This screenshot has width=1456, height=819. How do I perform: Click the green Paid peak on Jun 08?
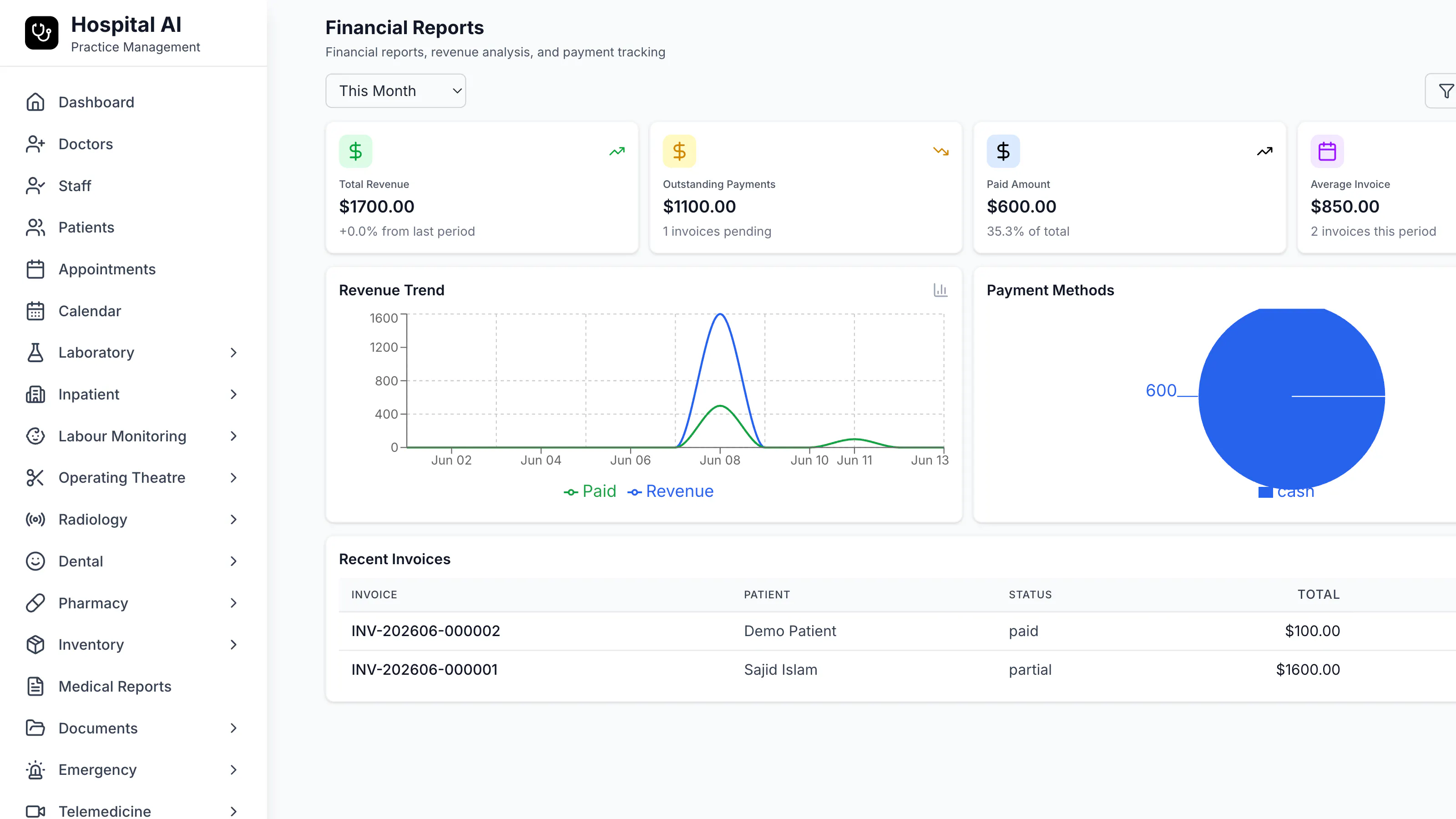[x=720, y=406]
